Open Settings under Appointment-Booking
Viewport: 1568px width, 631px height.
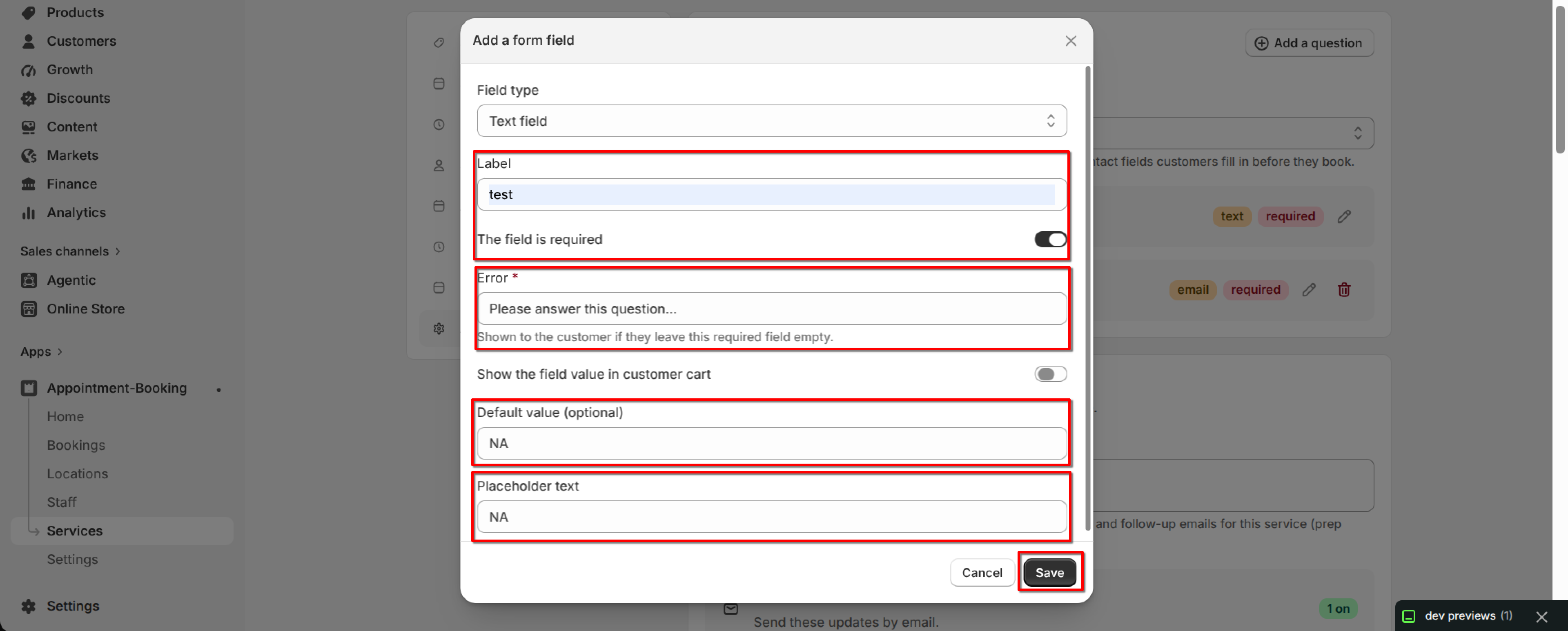click(x=72, y=559)
